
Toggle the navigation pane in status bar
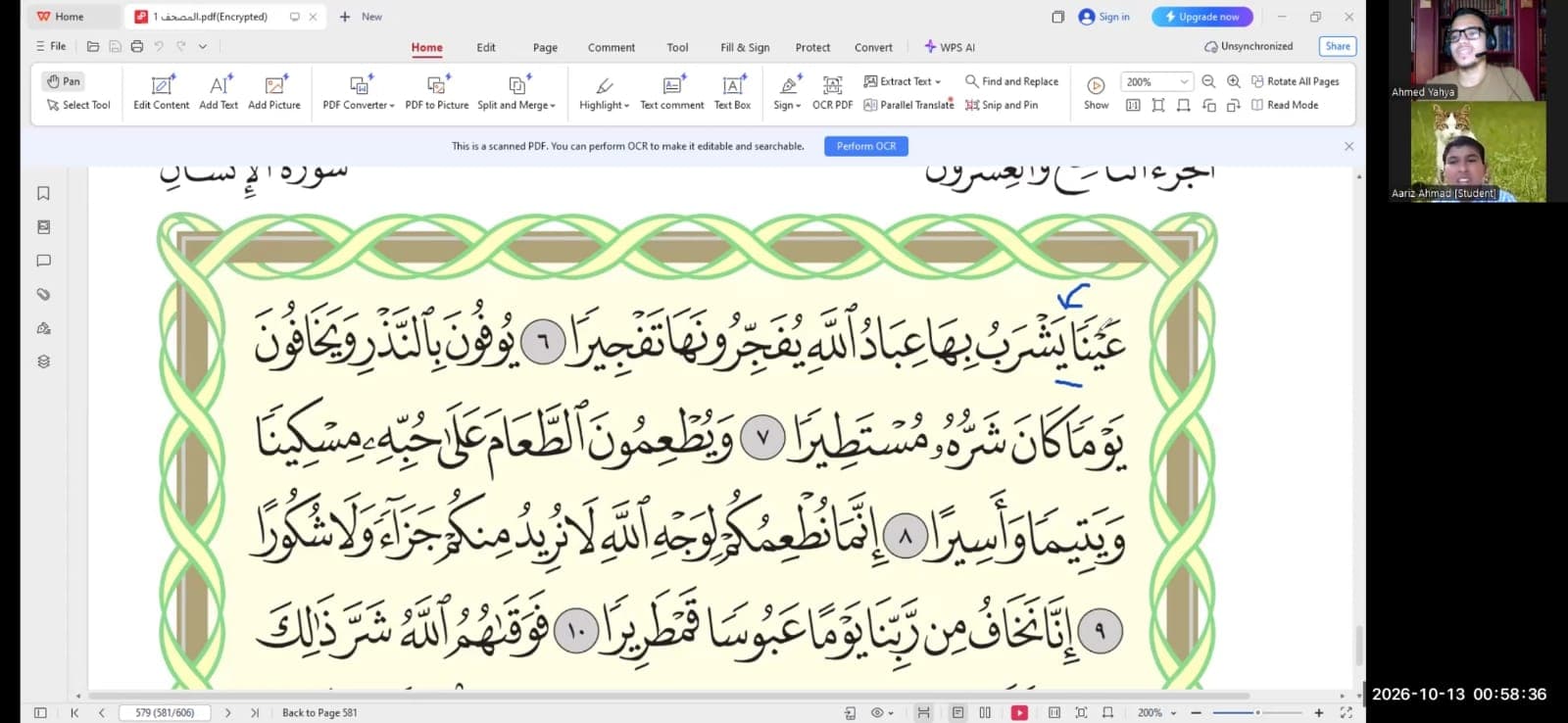click(x=40, y=712)
